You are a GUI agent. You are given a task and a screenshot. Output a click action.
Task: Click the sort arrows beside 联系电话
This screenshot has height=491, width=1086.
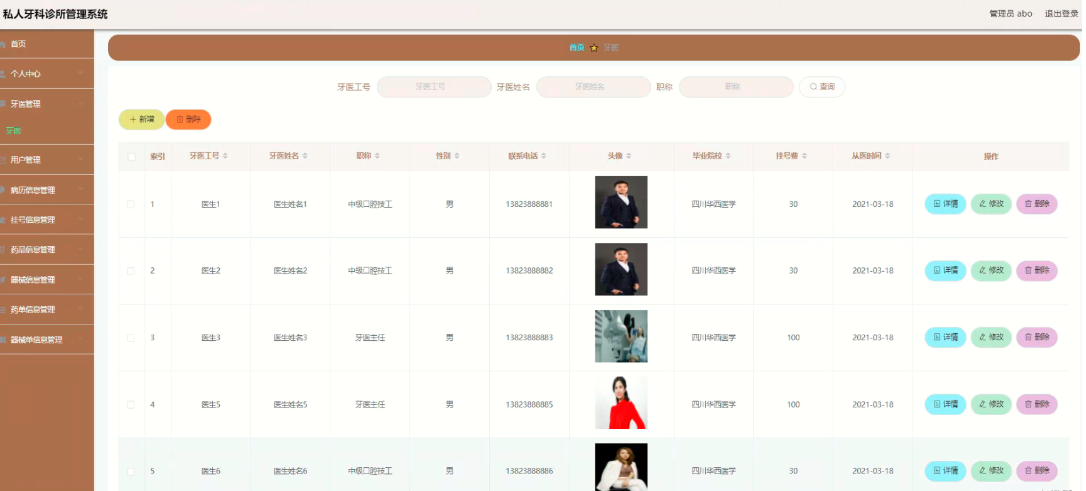(544, 157)
